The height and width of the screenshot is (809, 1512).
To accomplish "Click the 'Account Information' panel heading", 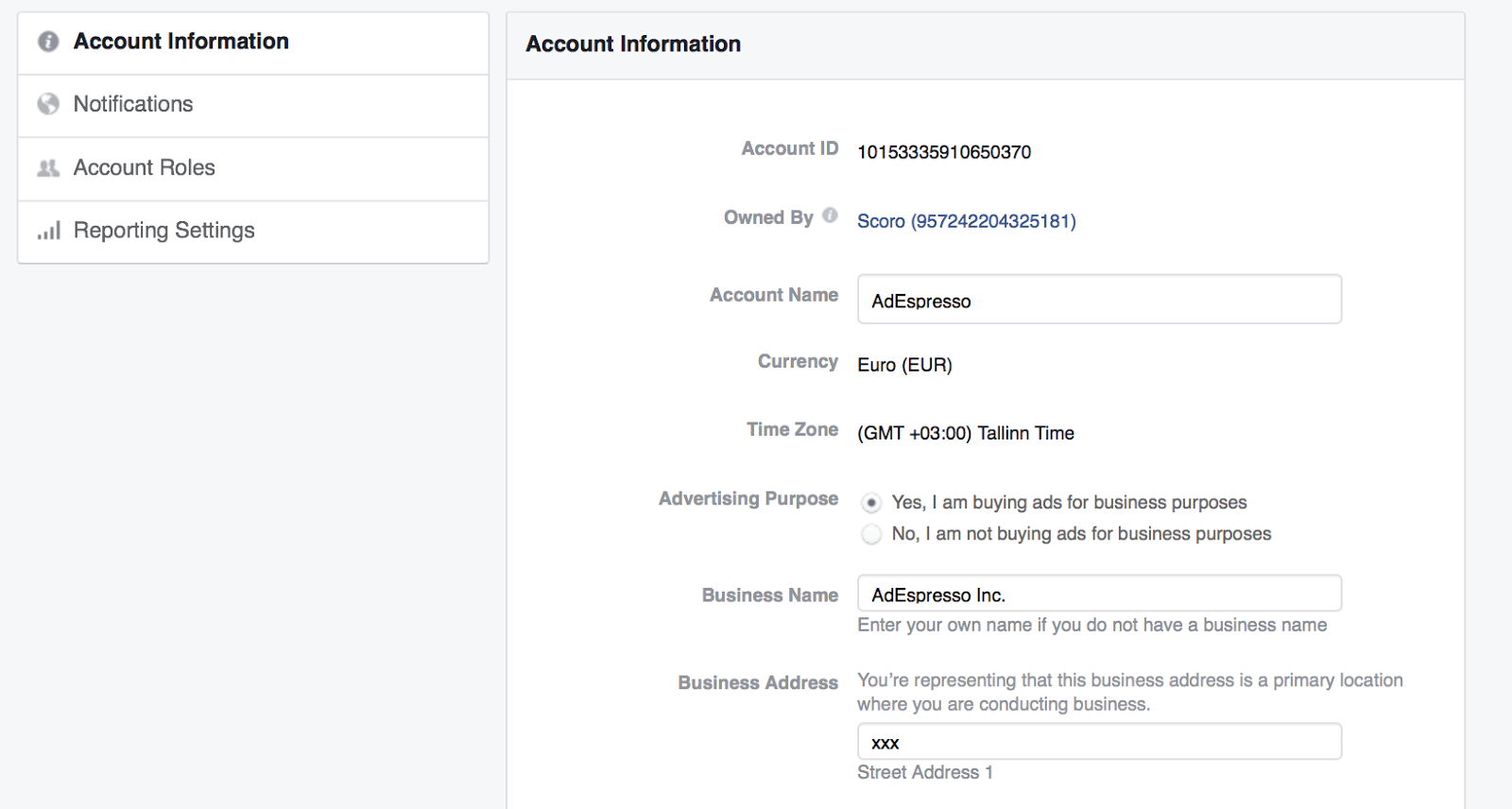I will point(633,44).
